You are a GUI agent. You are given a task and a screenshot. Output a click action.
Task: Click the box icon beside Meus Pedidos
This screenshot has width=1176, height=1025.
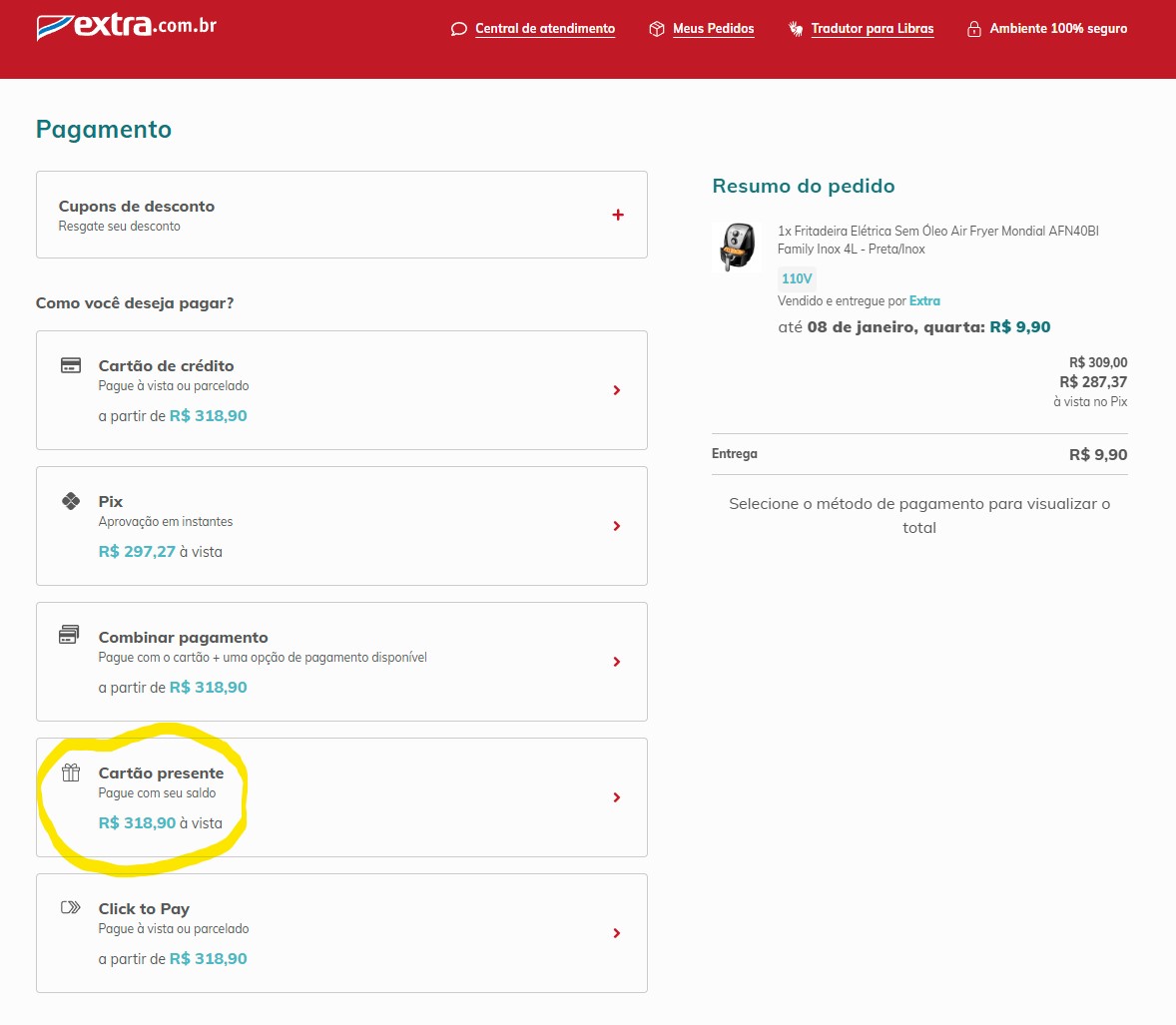[656, 29]
